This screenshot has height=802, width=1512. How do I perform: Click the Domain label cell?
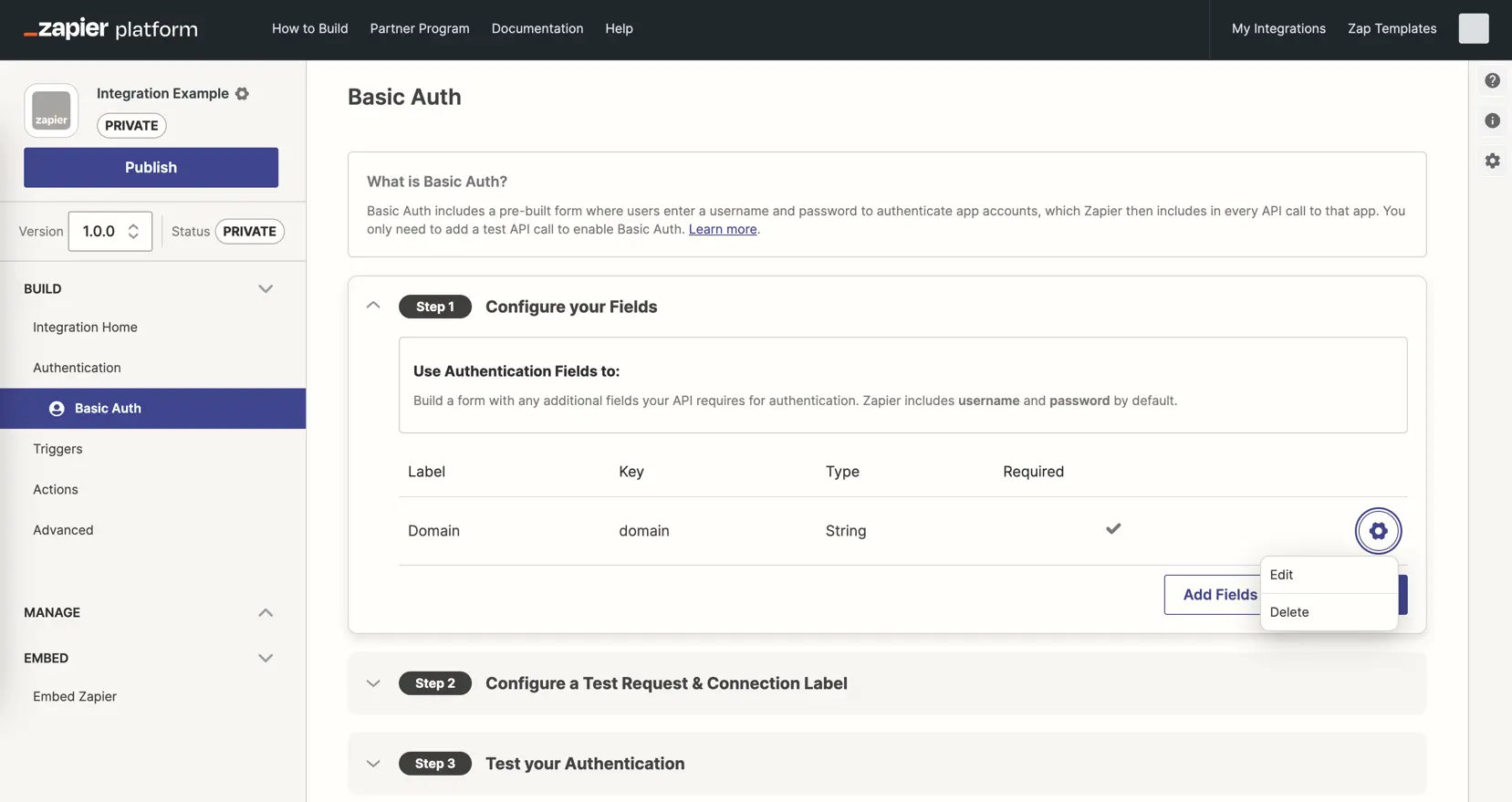pos(433,530)
